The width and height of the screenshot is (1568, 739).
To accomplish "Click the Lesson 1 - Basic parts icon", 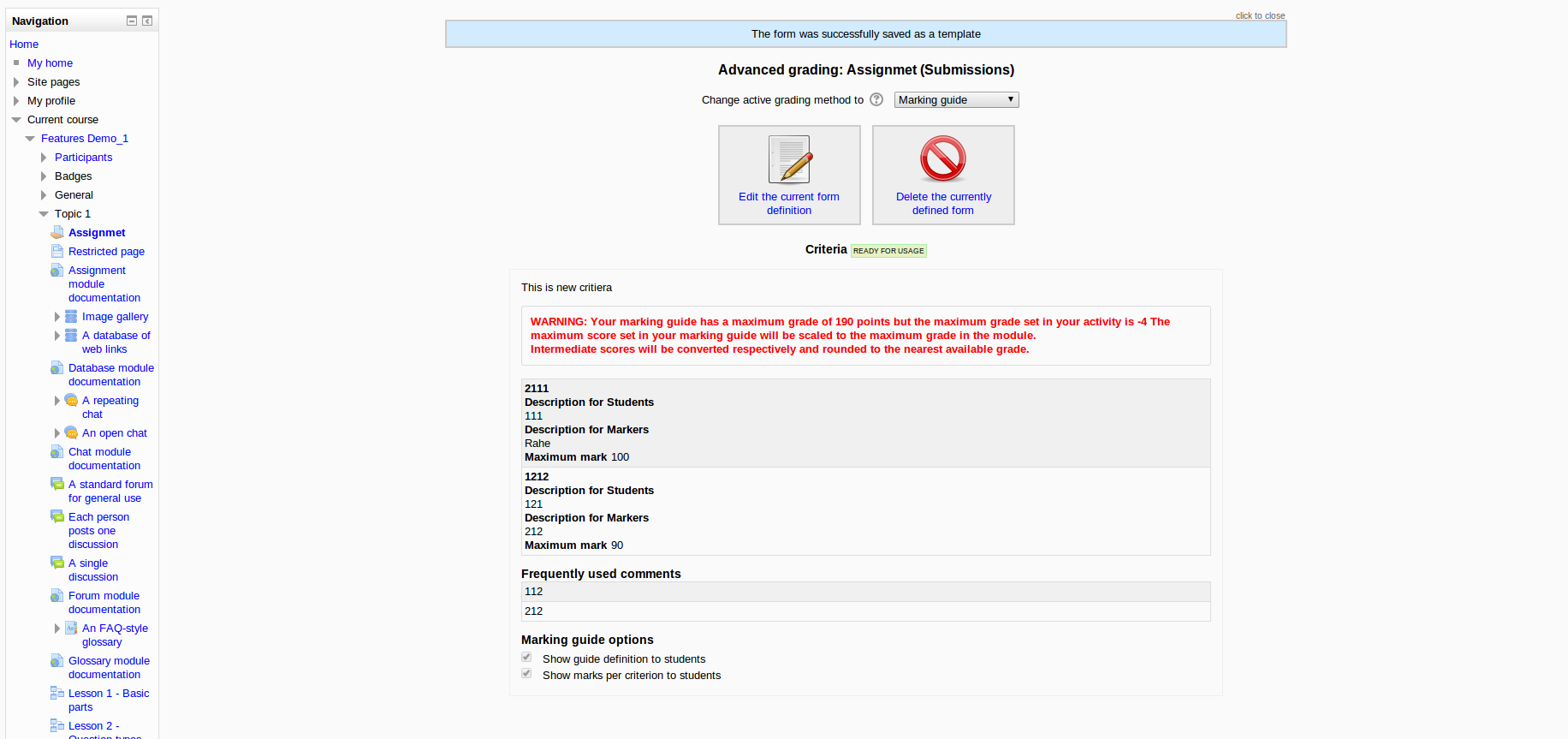I will 57,693.
